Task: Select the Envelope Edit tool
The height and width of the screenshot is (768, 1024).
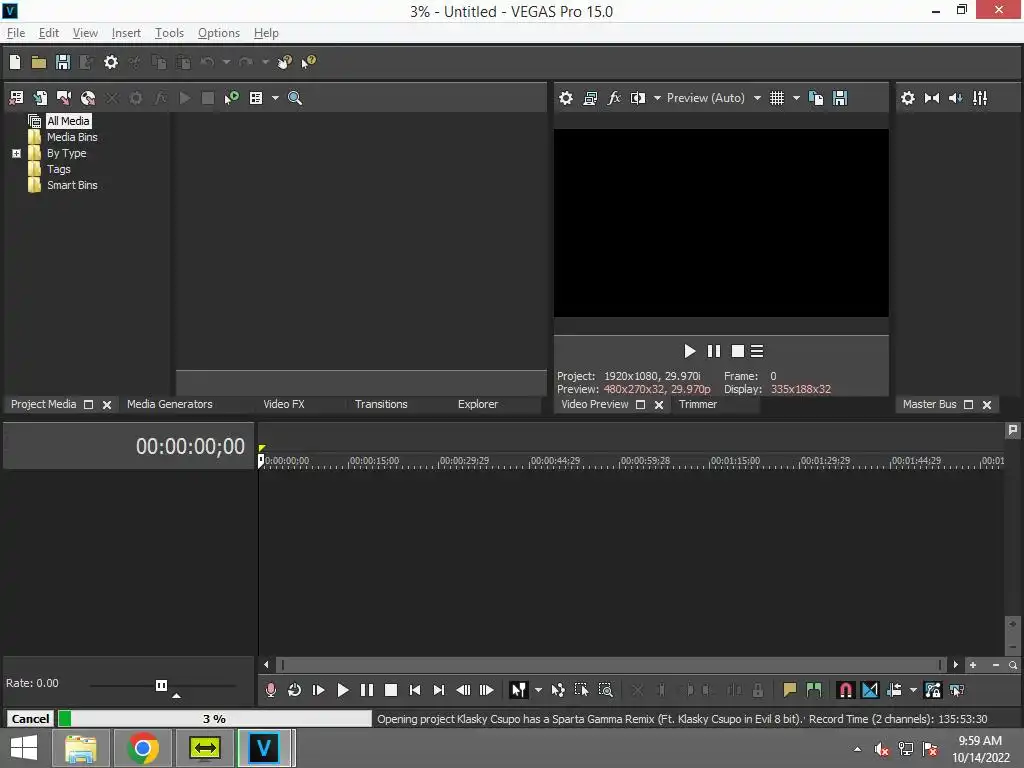Action: click(x=558, y=690)
